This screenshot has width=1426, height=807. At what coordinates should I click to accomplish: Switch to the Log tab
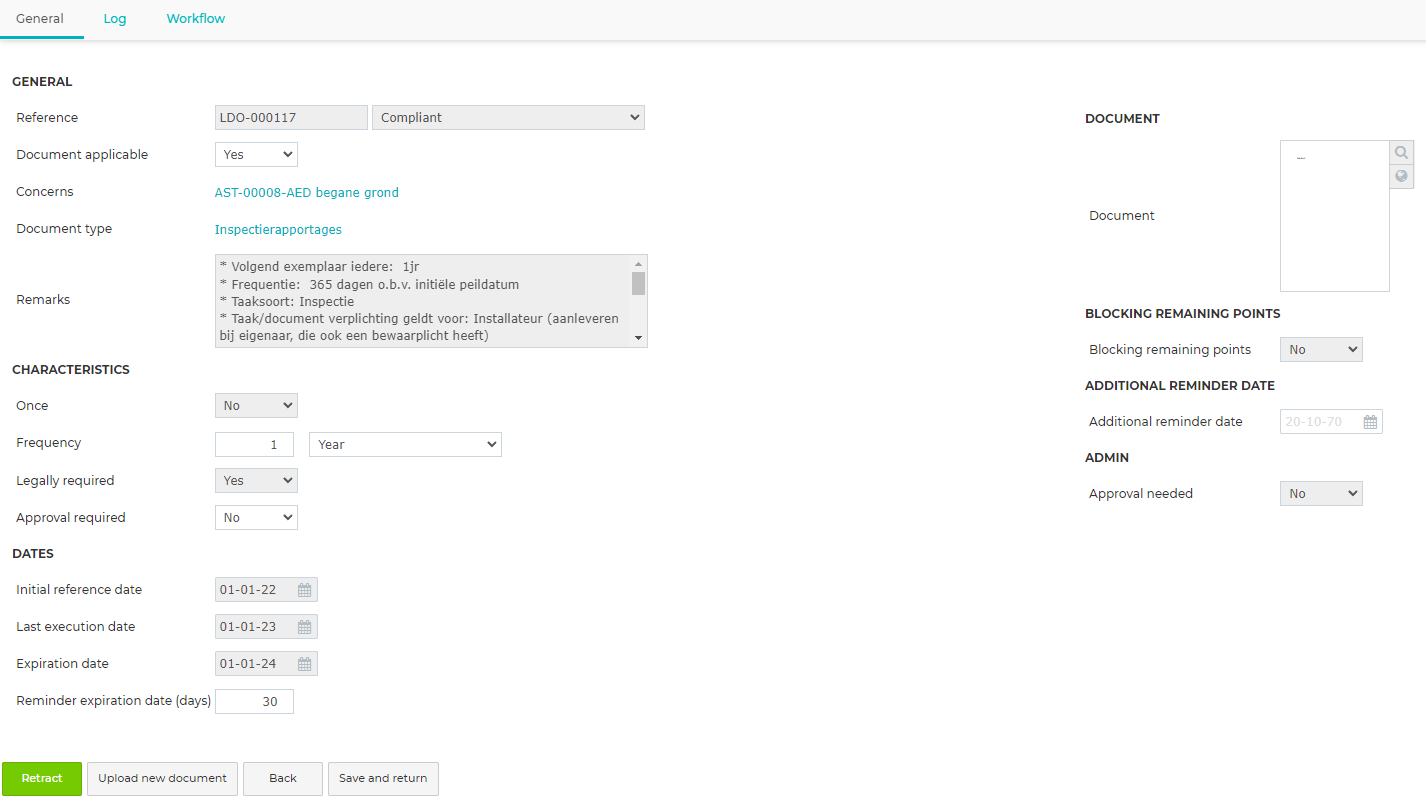click(115, 19)
